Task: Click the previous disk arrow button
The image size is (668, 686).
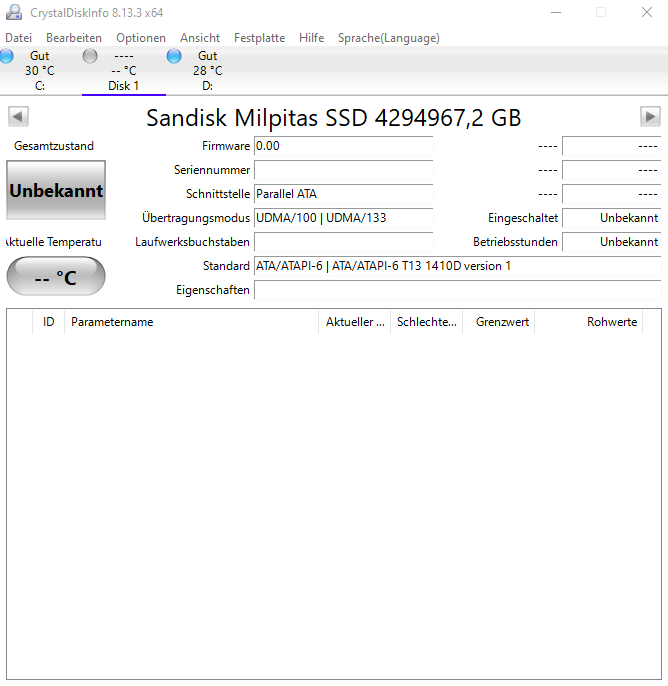Action: (18, 116)
